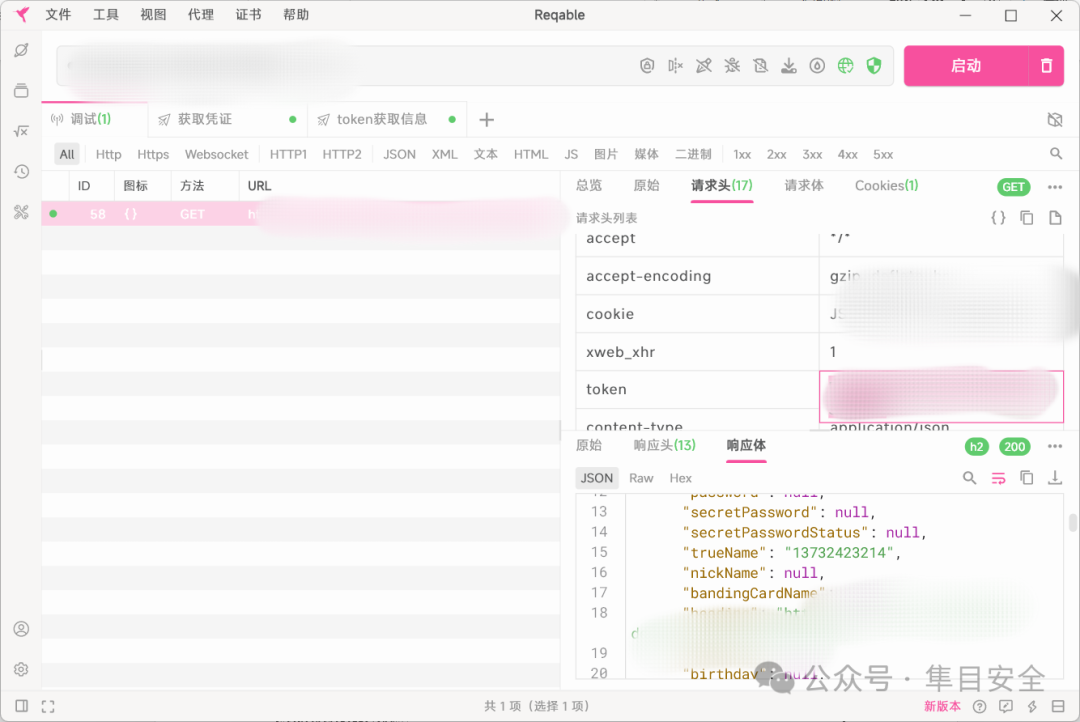1080x722 pixels.
Task: Open the Cookies(1) tab
Action: pos(886,186)
